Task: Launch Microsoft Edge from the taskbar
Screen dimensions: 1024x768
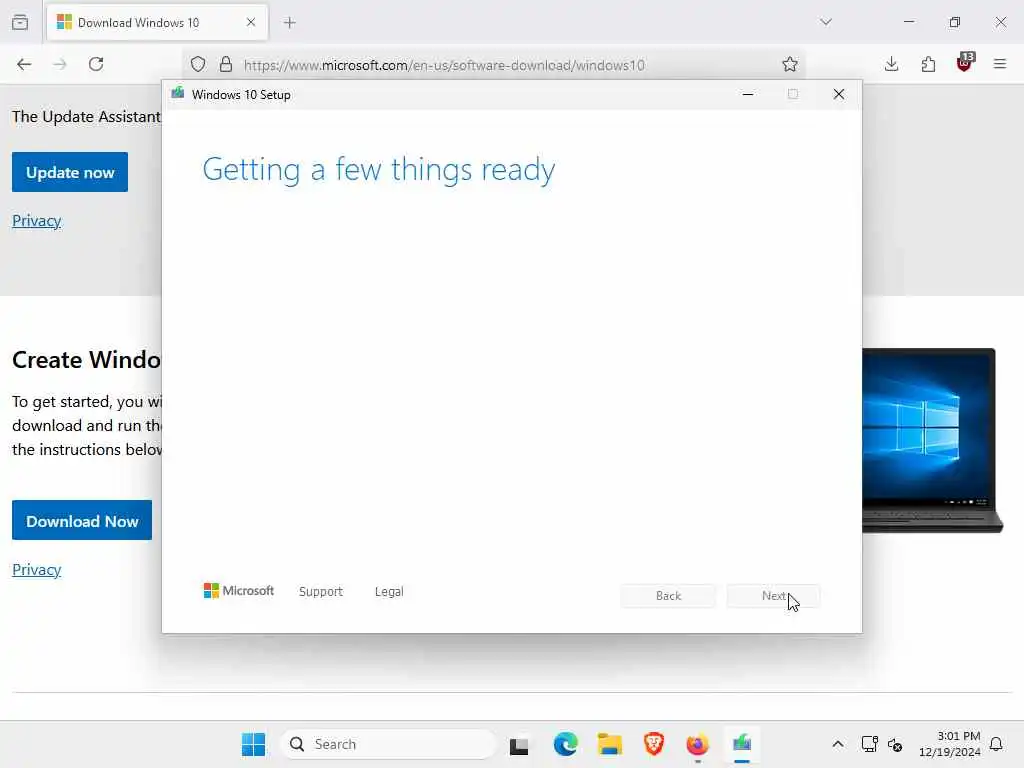Action: pyautogui.click(x=565, y=744)
